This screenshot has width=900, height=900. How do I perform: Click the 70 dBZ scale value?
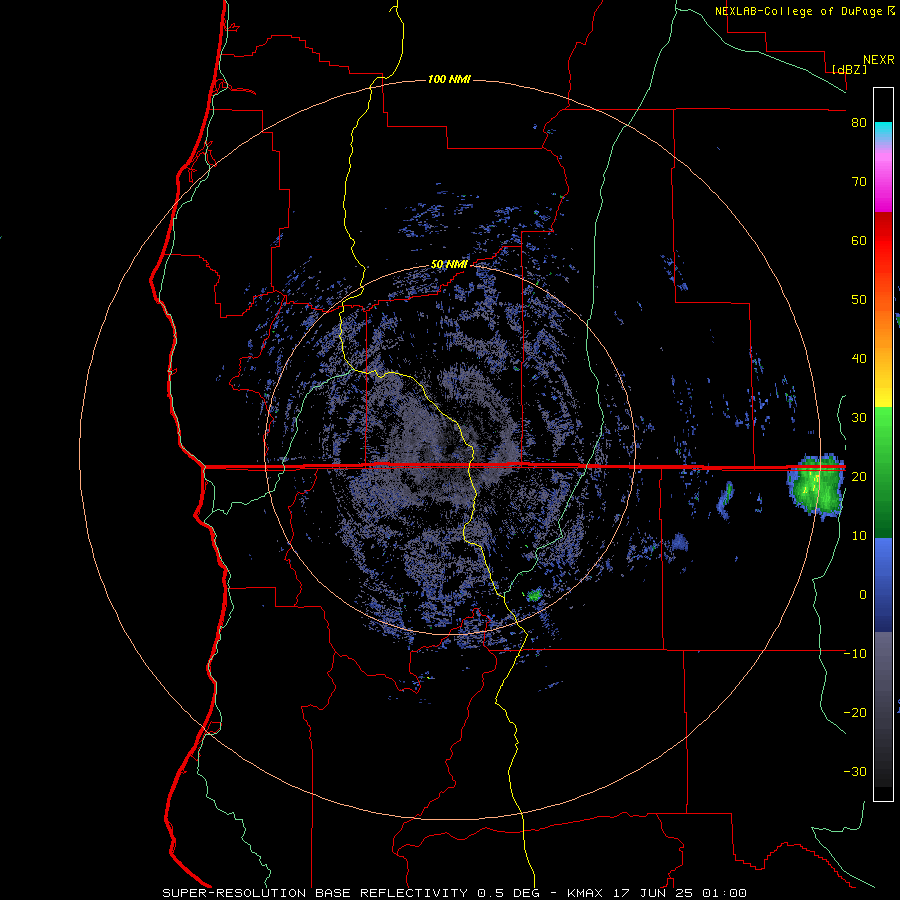pyautogui.click(x=859, y=181)
